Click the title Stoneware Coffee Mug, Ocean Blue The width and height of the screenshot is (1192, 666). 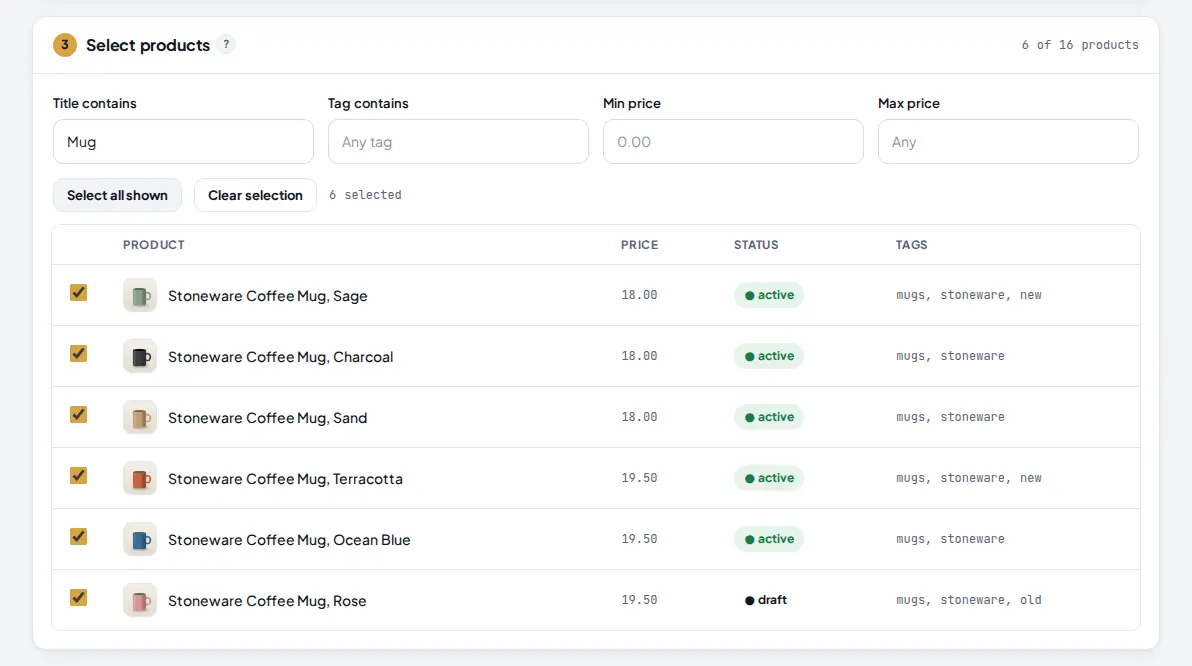[289, 539]
